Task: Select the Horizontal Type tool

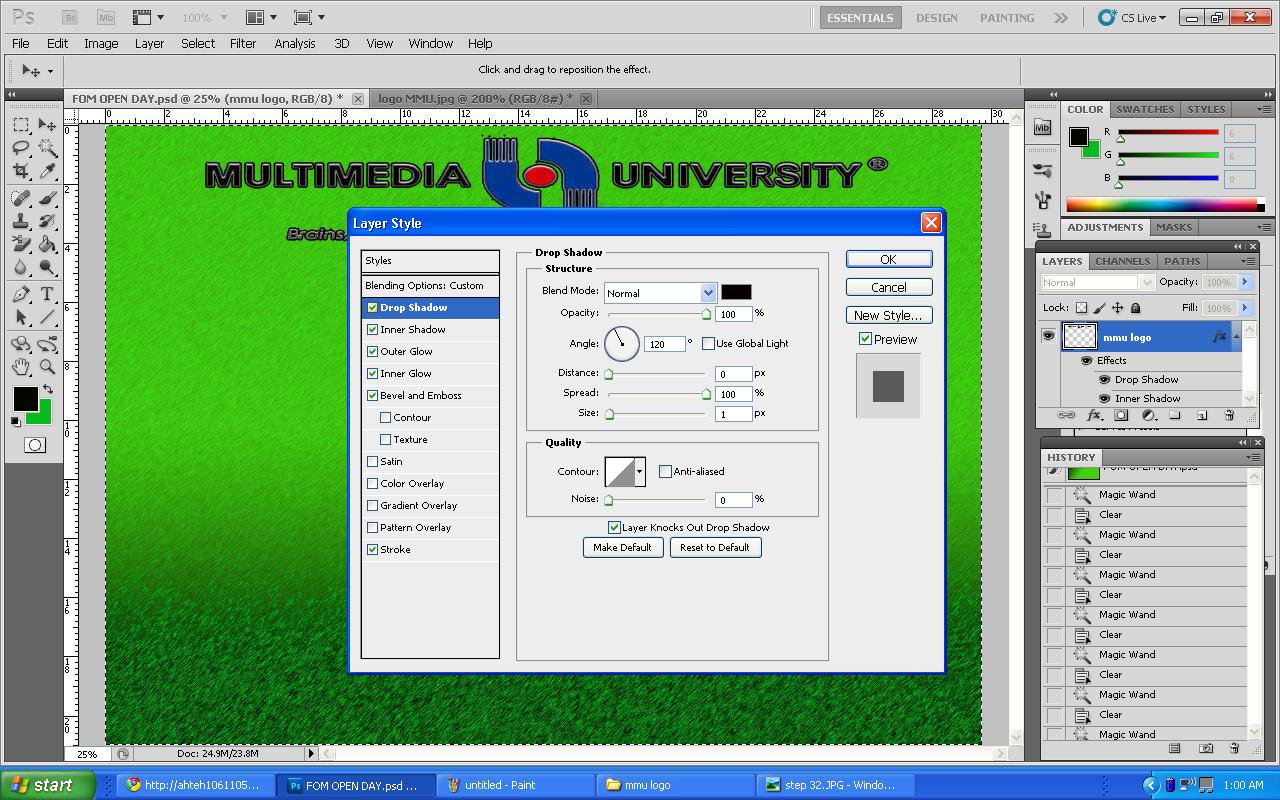Action: 47,295
